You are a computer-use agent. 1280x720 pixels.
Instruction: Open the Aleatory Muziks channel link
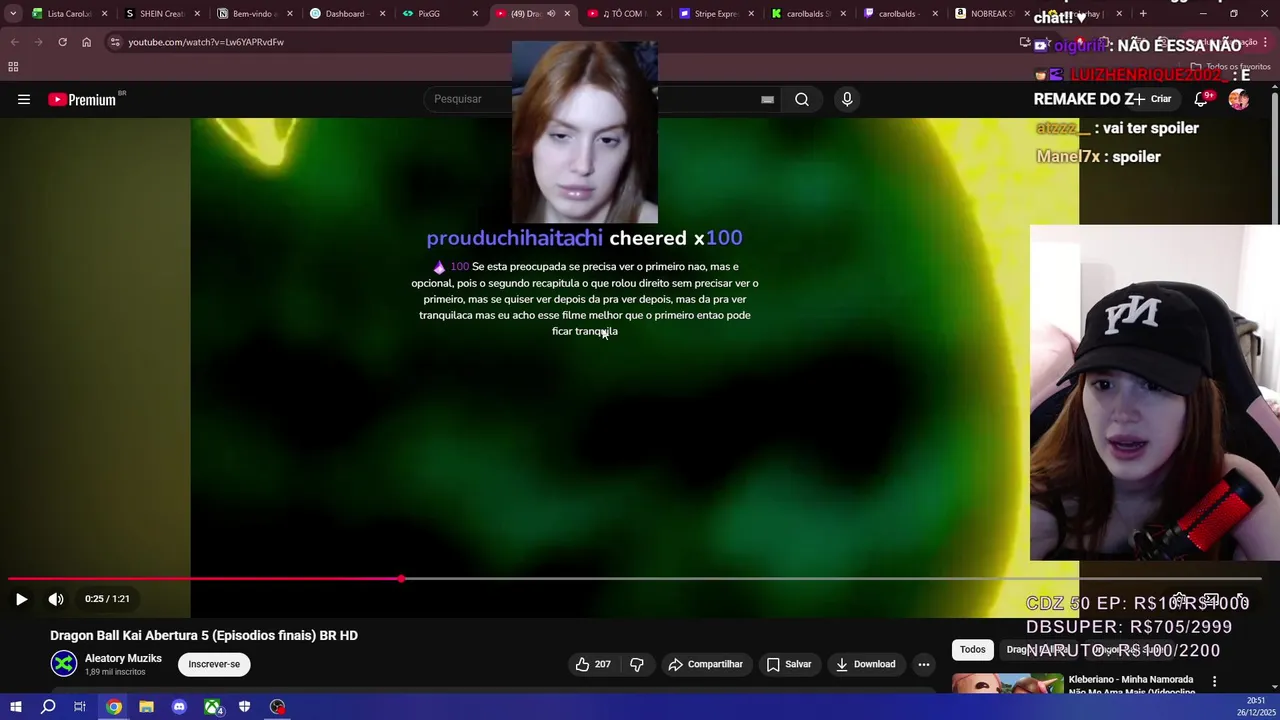point(123,659)
